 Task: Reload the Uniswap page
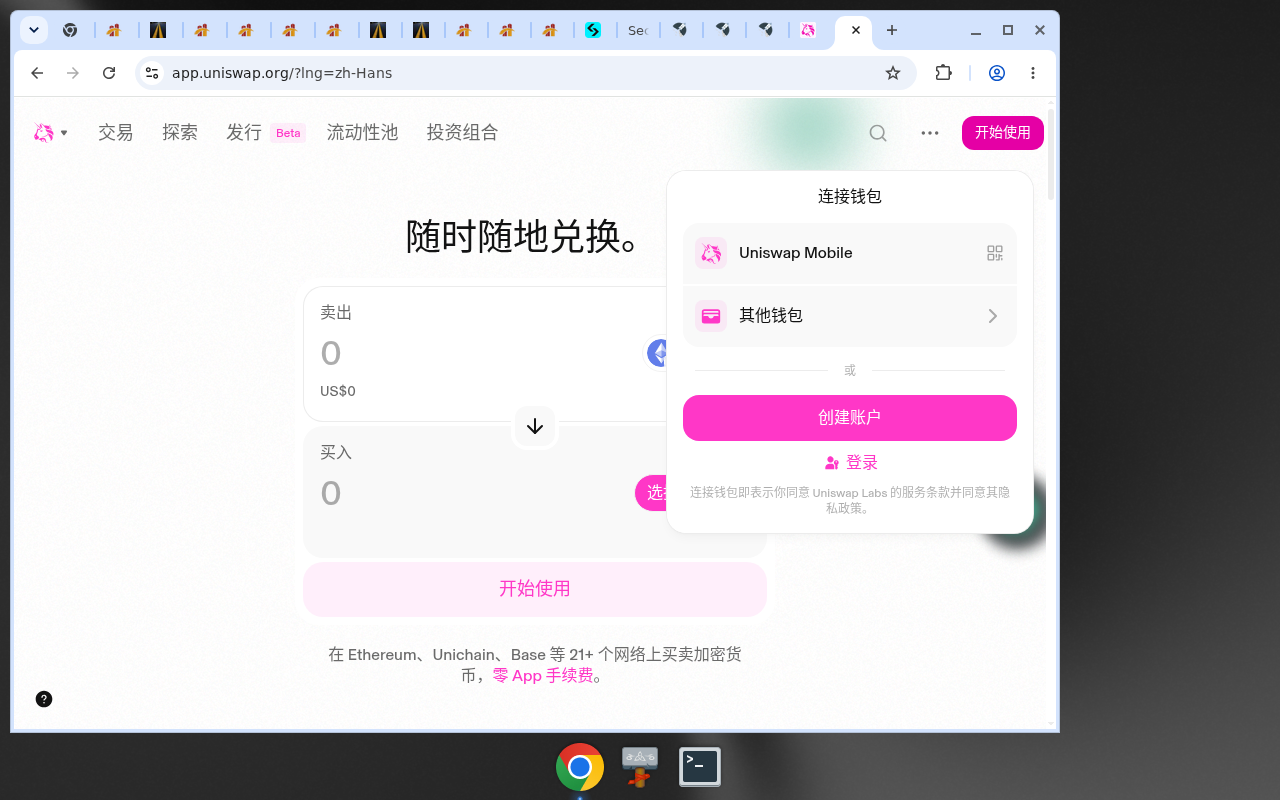(x=110, y=73)
